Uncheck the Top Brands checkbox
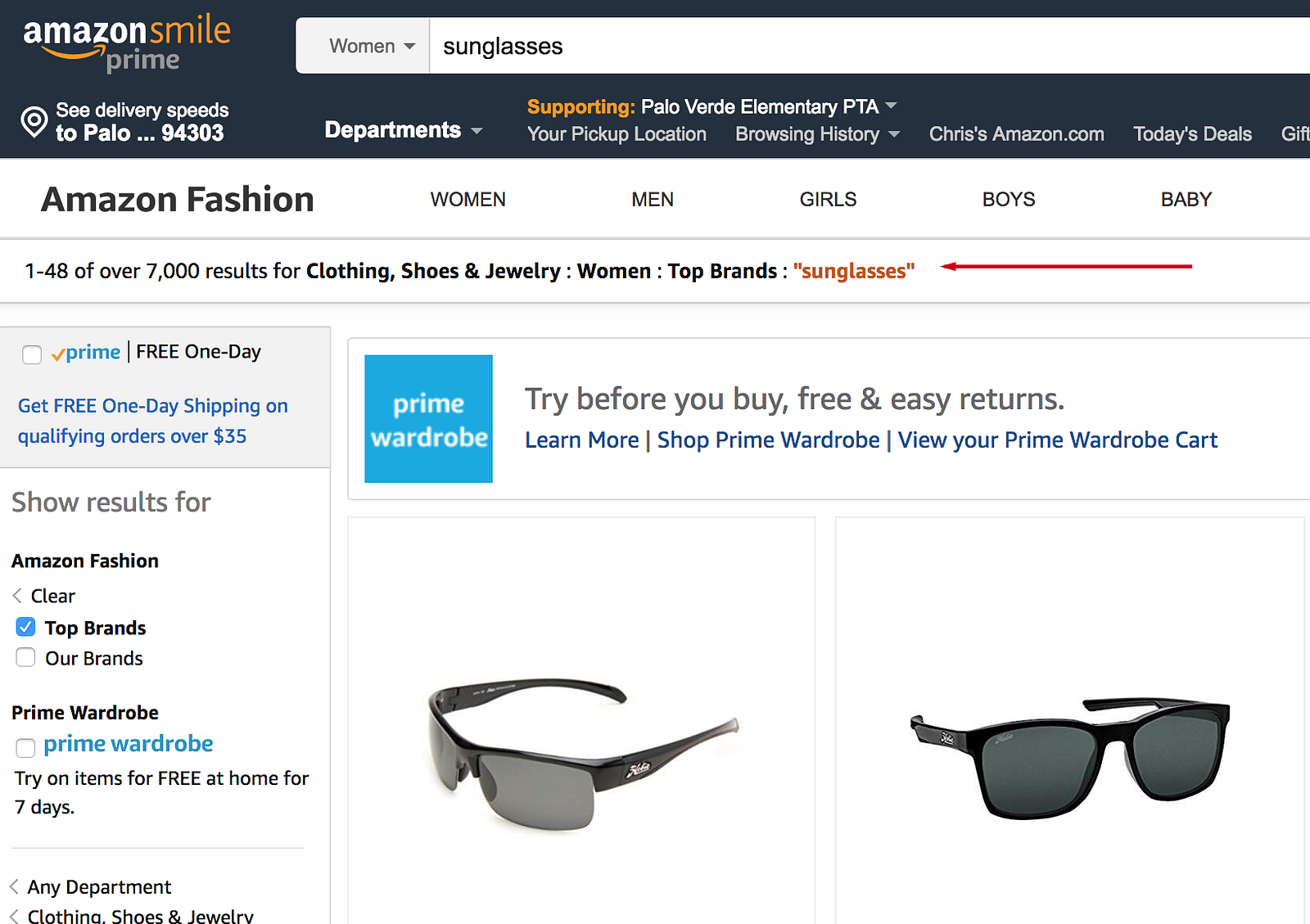 tap(26, 627)
